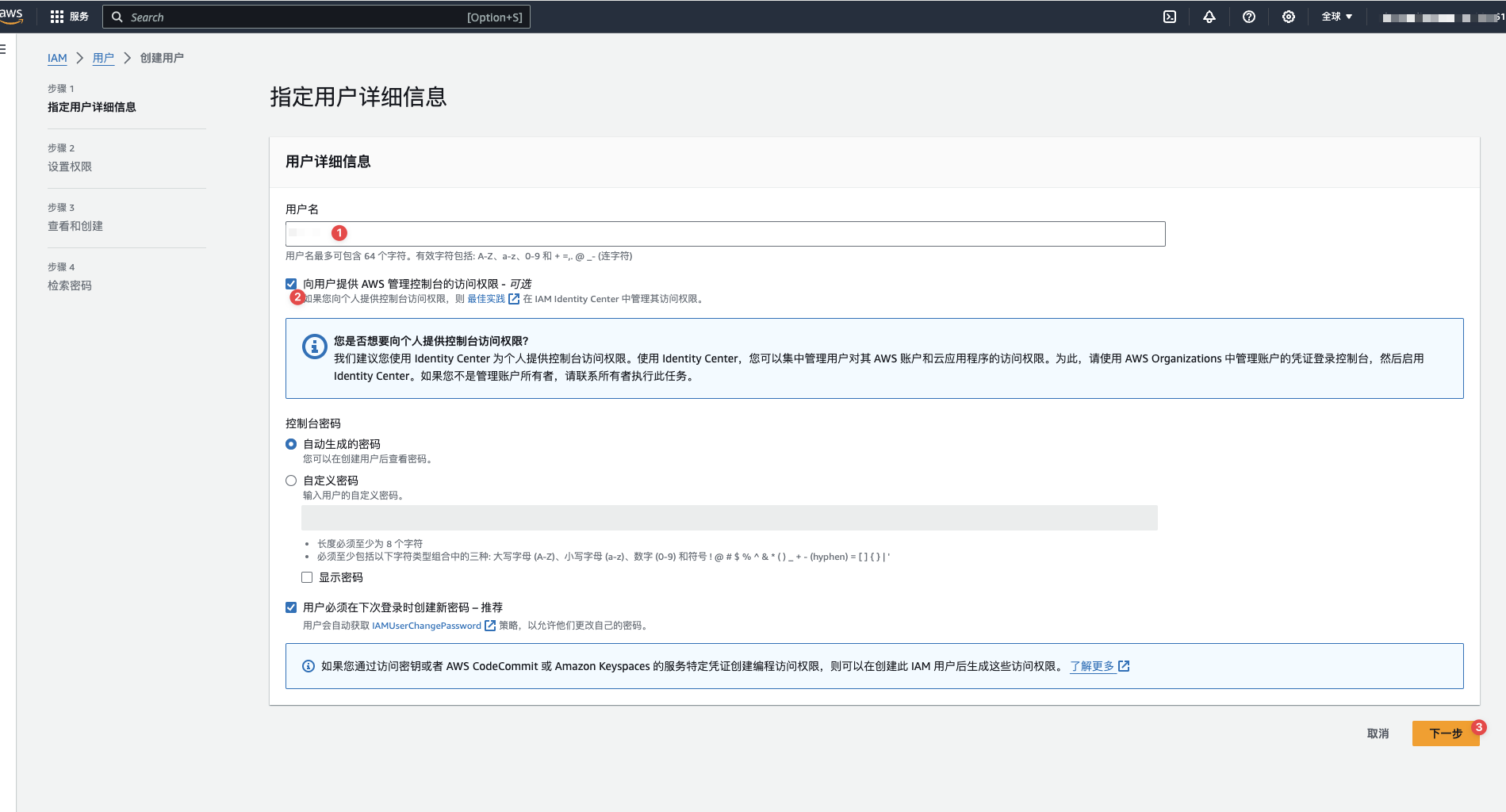Screen dimensions: 1506x812
Task: Click external icon next to 了解更多
Action: pyautogui.click(x=1124, y=666)
